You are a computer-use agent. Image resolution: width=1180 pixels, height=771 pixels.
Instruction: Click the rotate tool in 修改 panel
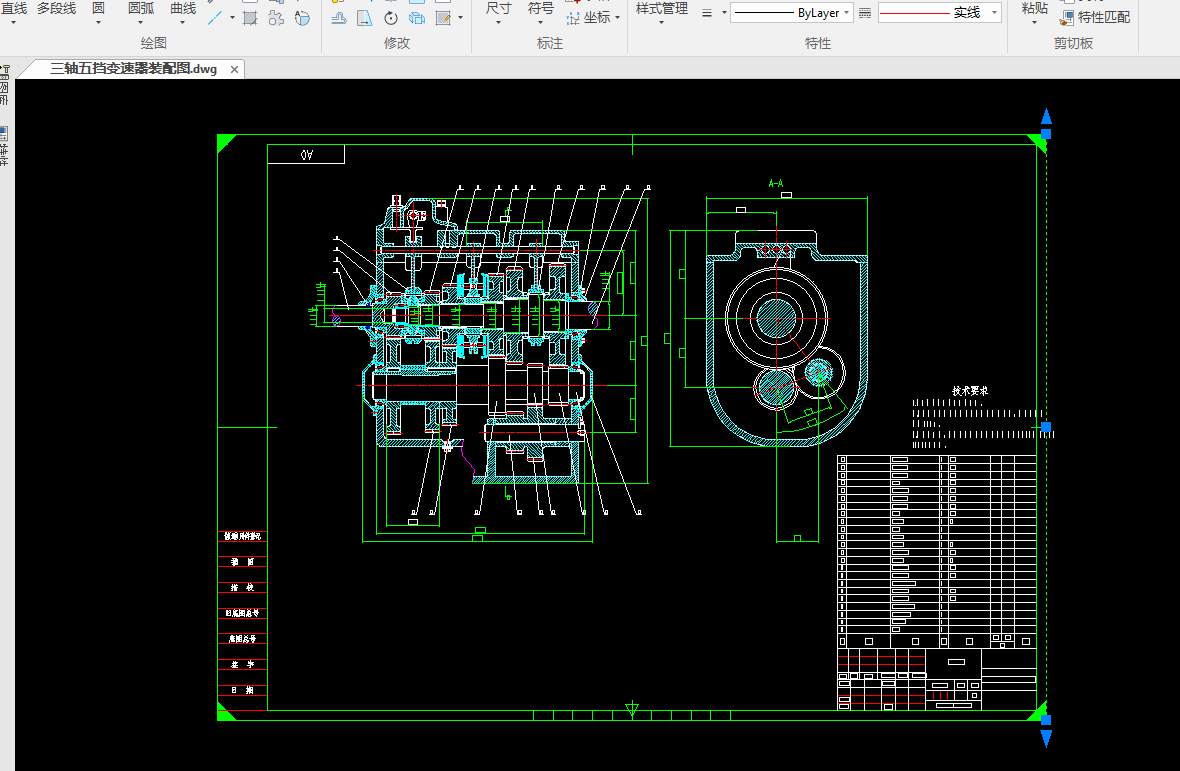(x=391, y=18)
